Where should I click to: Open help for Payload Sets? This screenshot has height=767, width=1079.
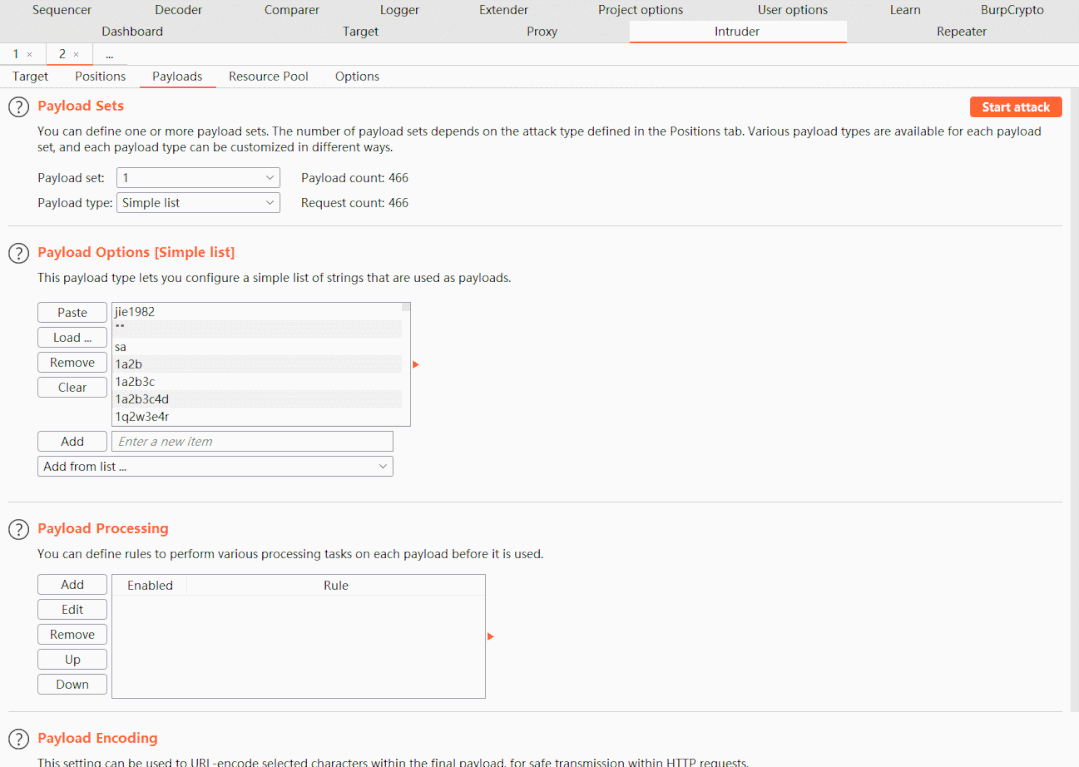(19, 107)
